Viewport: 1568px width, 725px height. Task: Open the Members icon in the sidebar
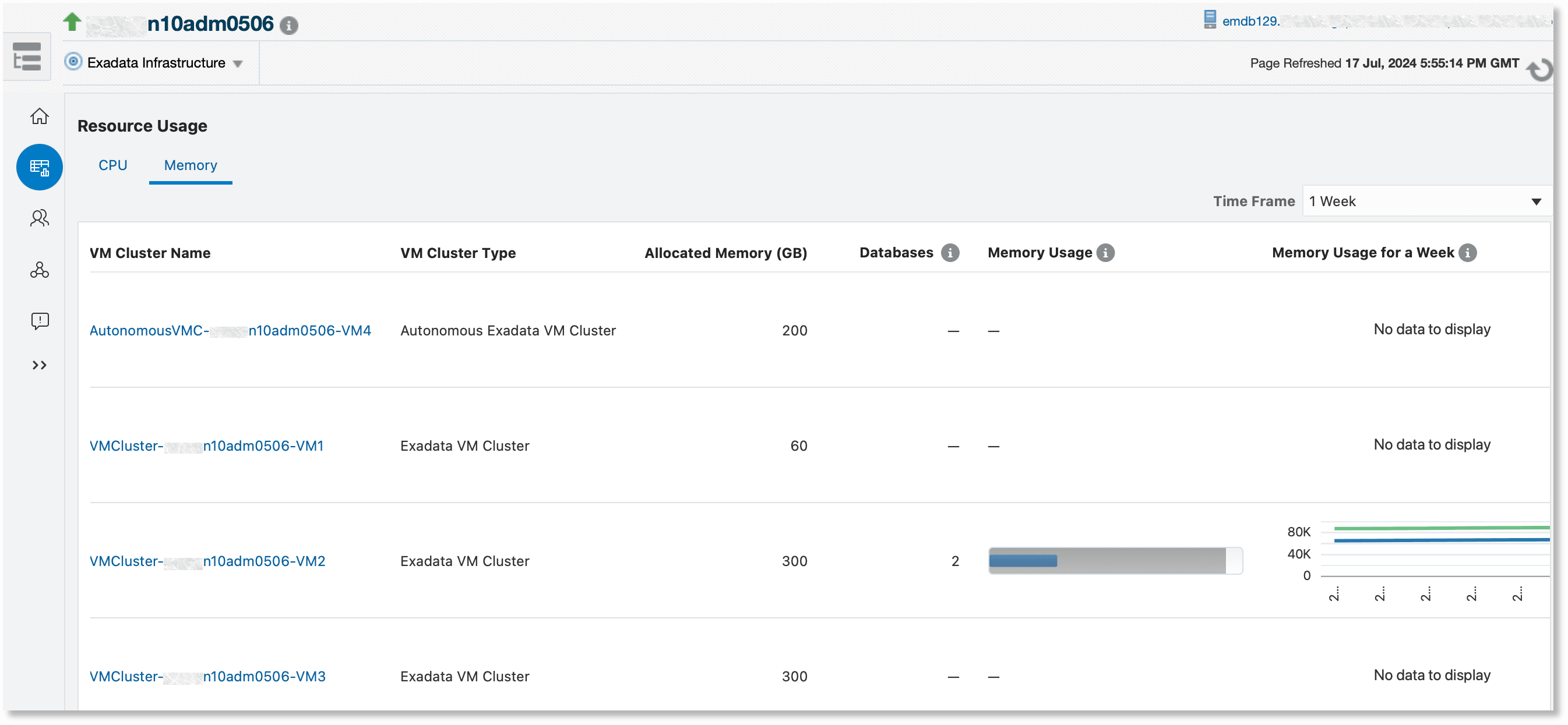39,218
